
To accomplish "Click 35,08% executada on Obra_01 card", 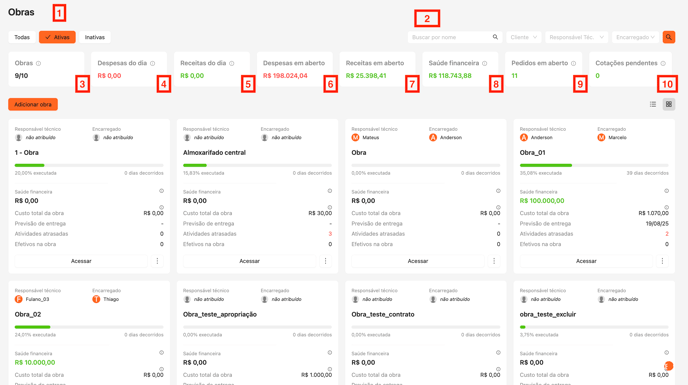I will [541, 173].
